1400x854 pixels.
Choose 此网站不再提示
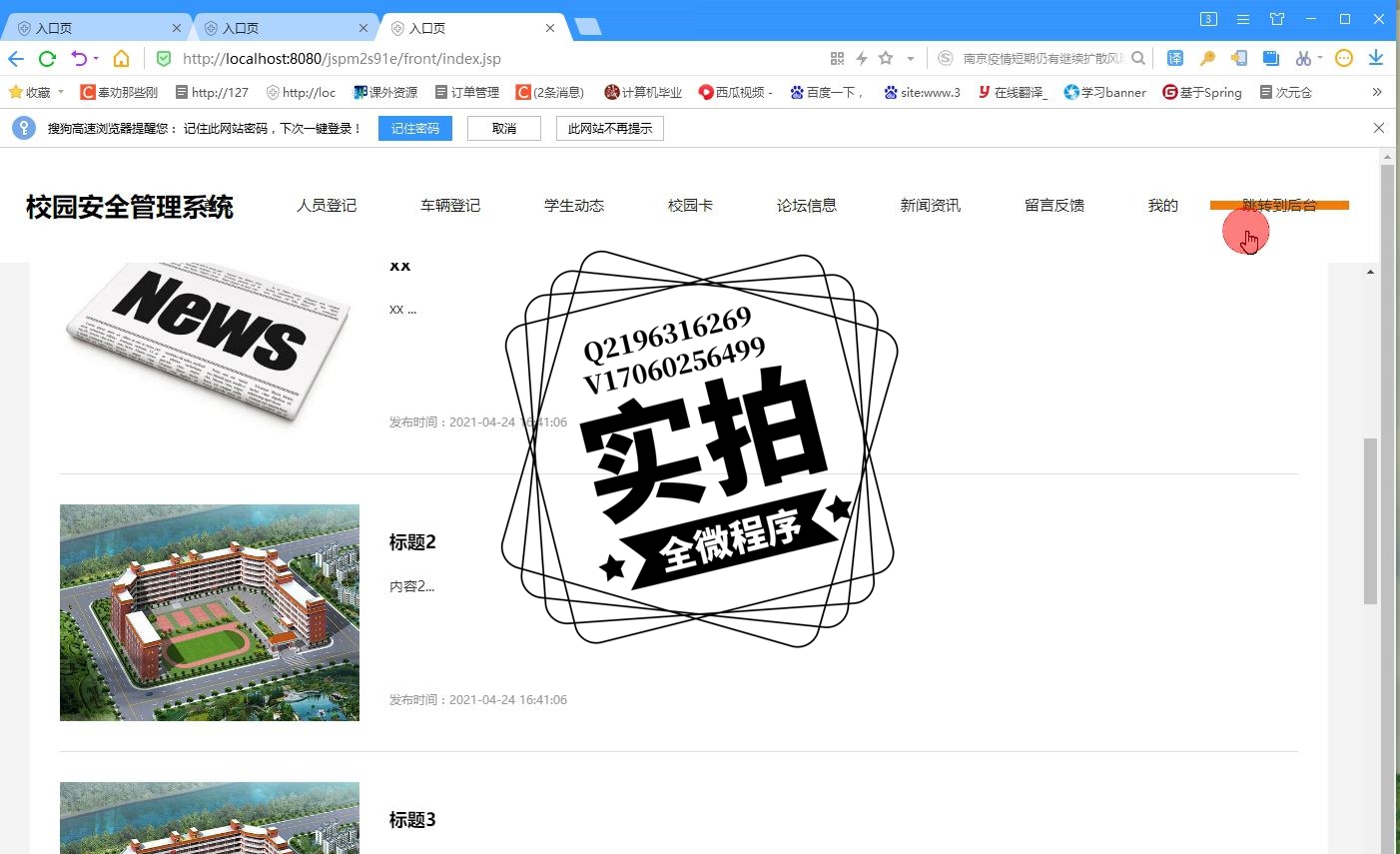610,128
